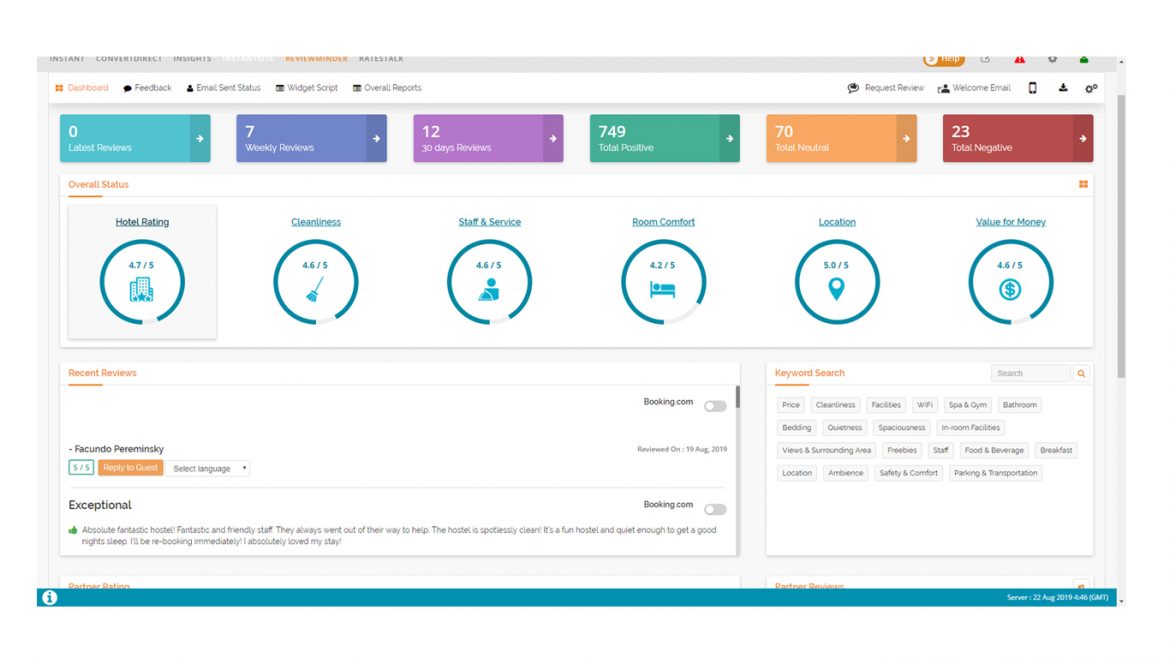This screenshot has width=1170, height=658.
Task: Click the share icon next to Help
Action: tap(985, 59)
